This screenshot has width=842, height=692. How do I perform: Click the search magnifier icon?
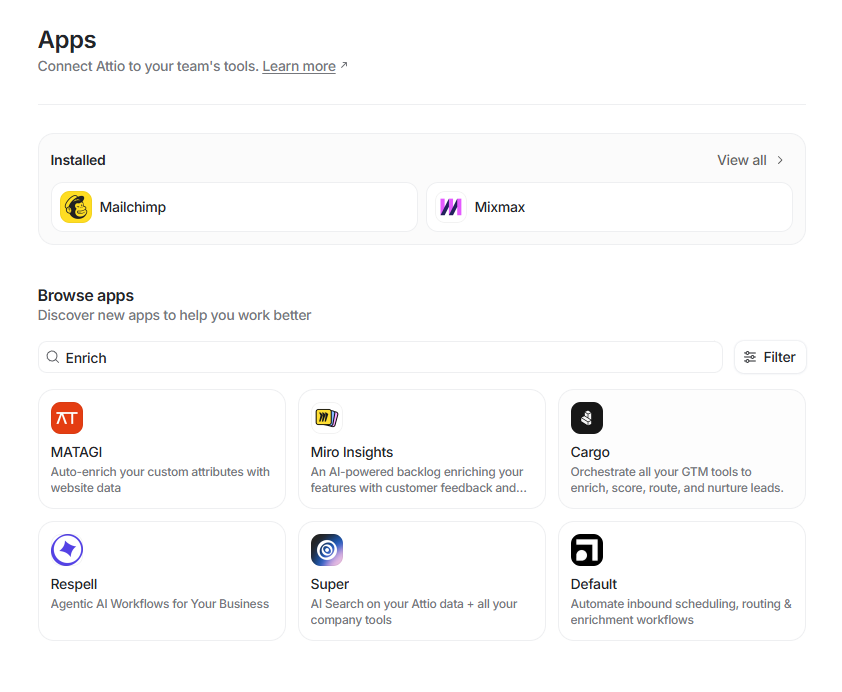point(53,357)
